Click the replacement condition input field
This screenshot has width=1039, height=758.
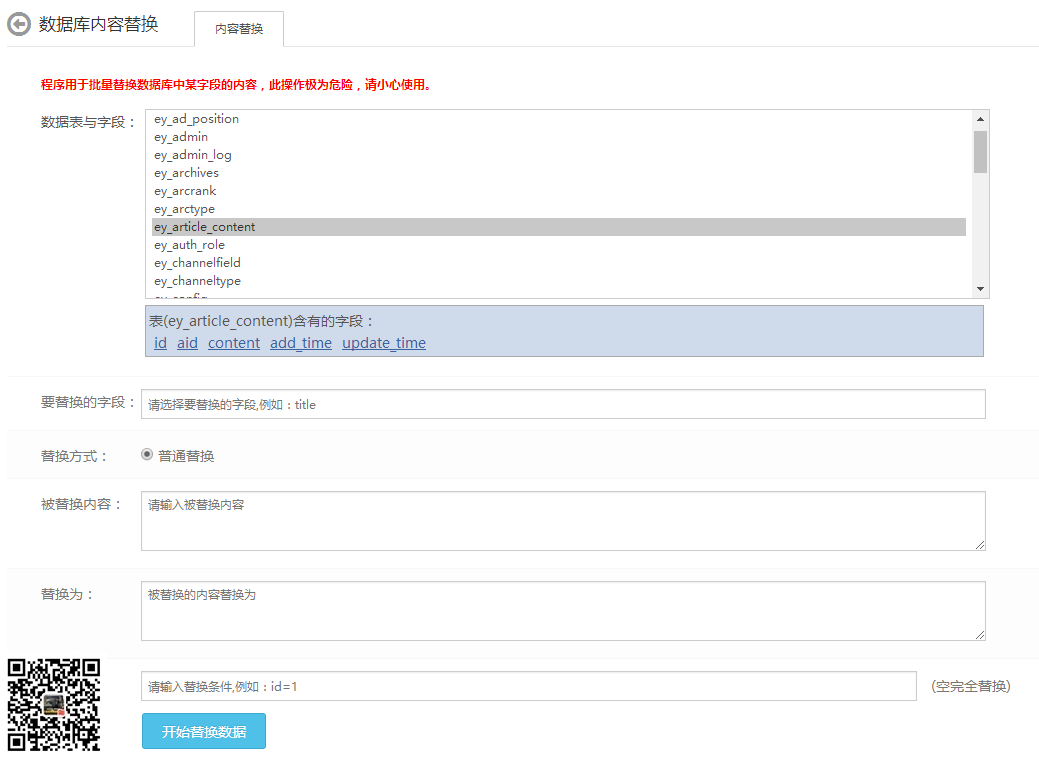point(527,686)
